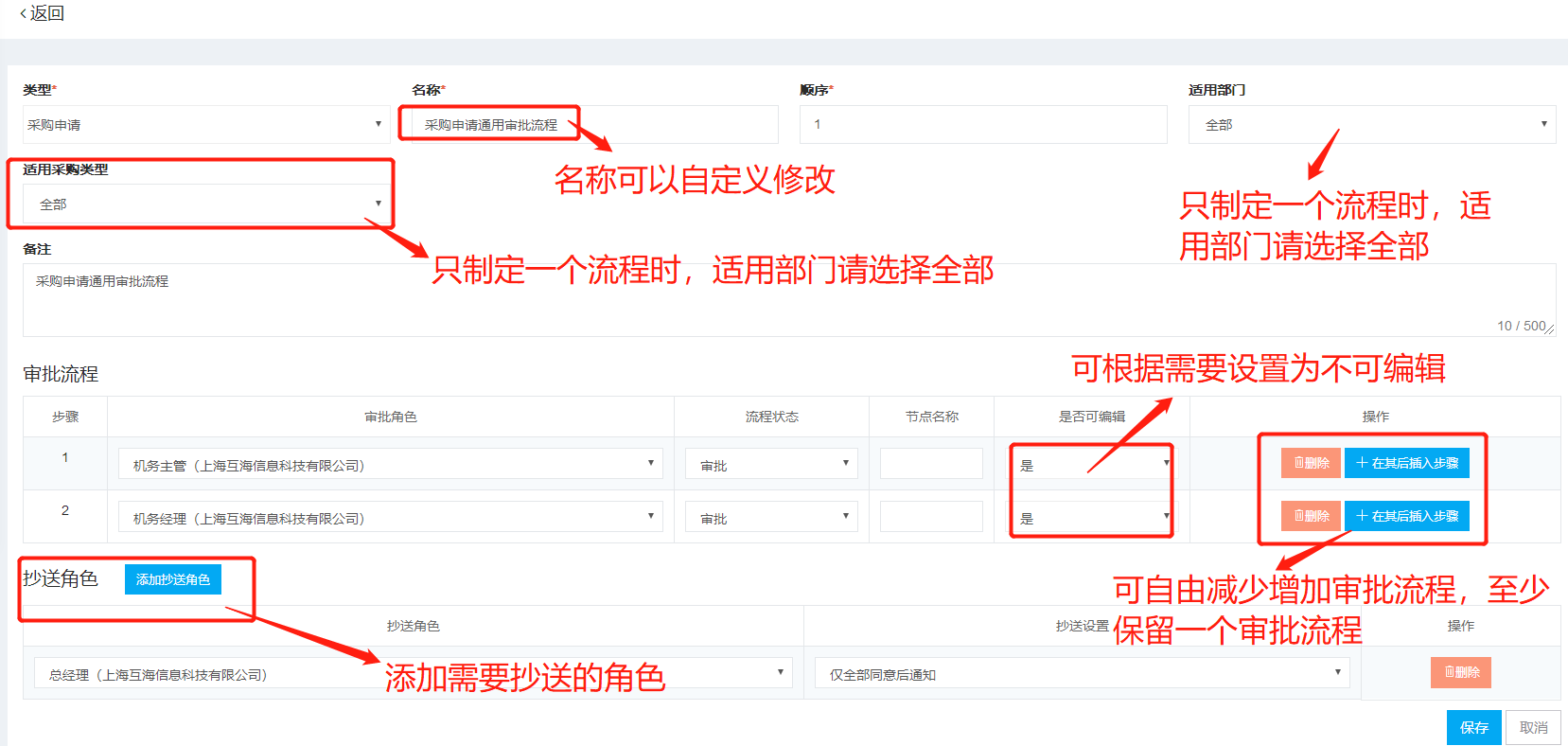Open step 2 审批角色 dropdown 机务经理

pyautogui.click(x=391, y=517)
